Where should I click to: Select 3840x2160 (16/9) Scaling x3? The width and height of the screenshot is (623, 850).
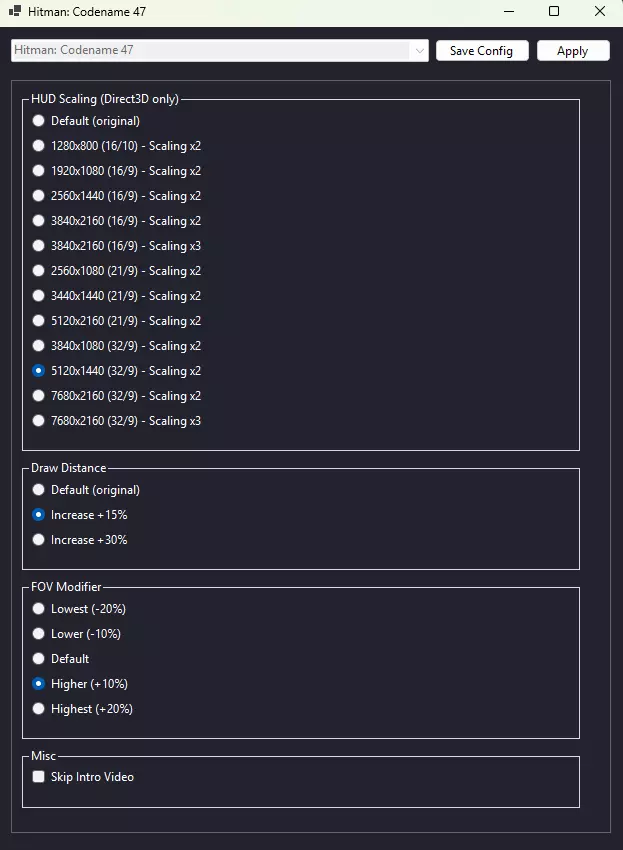tap(39, 246)
